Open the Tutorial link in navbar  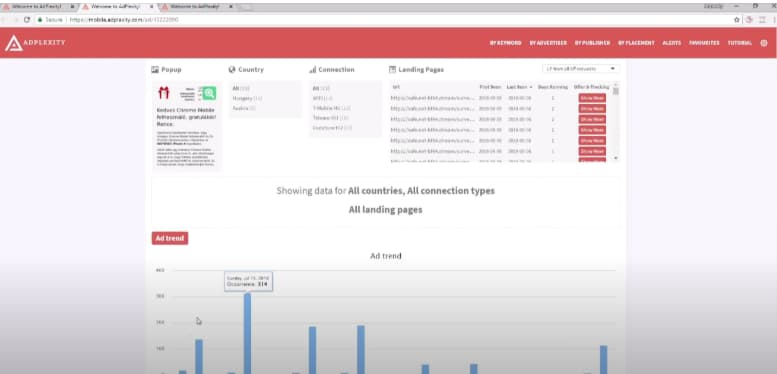[x=739, y=43]
